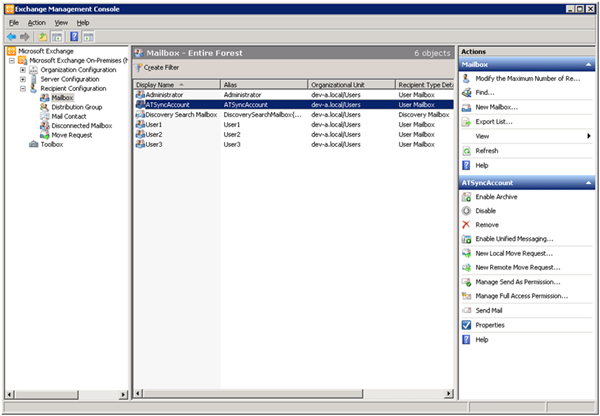Click the blue Help toolbar icon

[73, 36]
